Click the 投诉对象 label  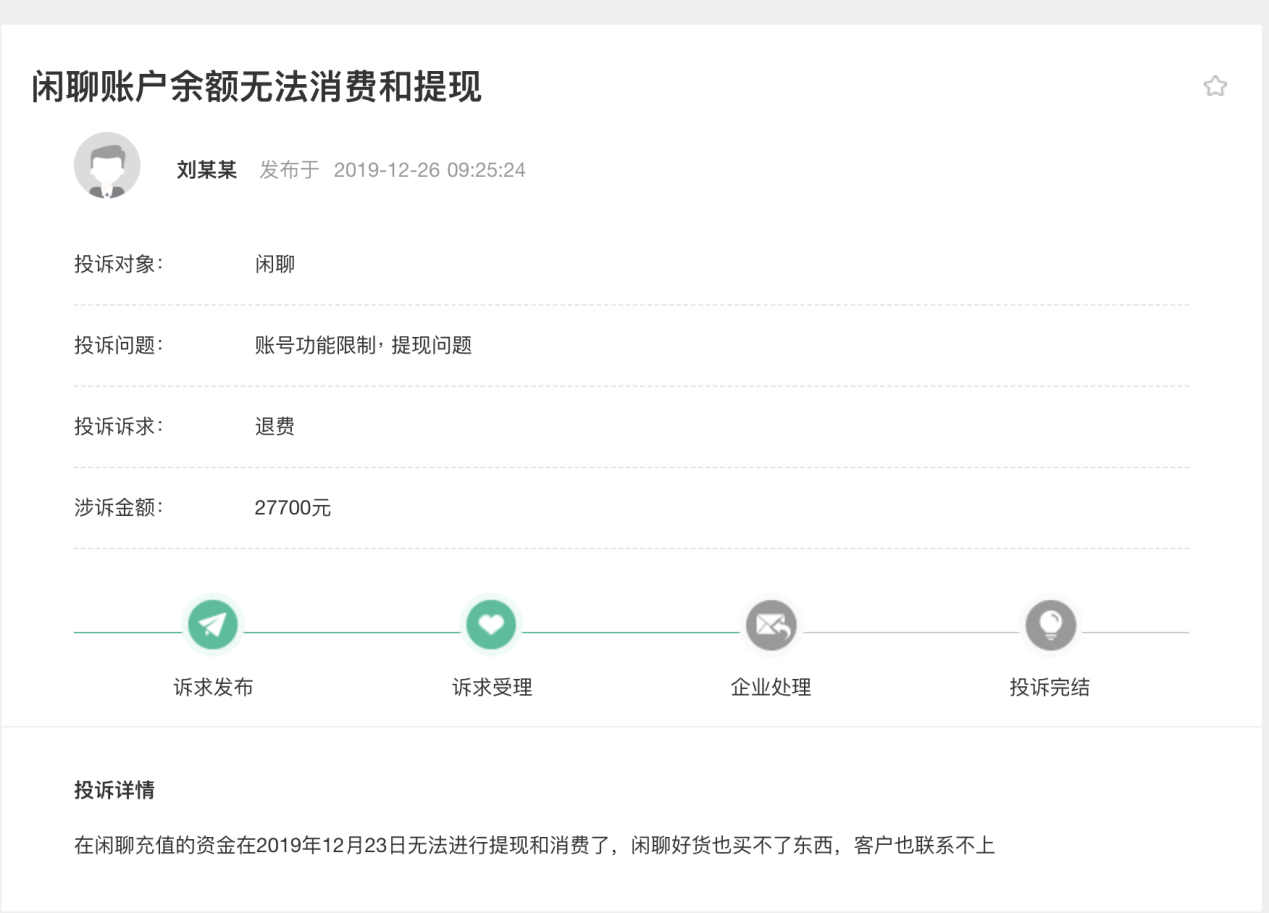pos(118,265)
